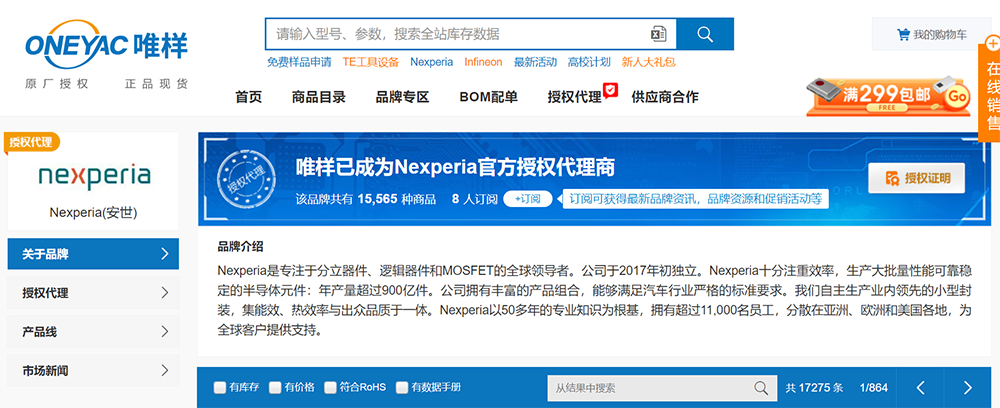Click the magnifier in 从结果中搜索 box
1000x408 pixels.
click(761, 388)
